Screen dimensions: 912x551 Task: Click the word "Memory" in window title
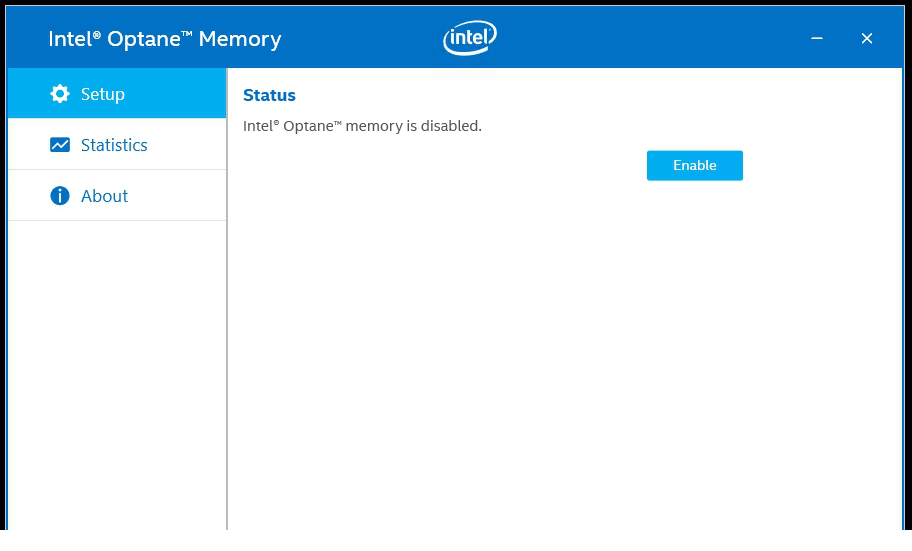240,39
